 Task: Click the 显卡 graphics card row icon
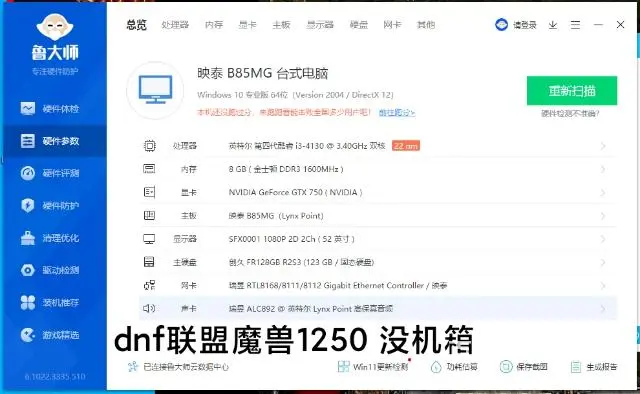pyautogui.click(x=149, y=192)
